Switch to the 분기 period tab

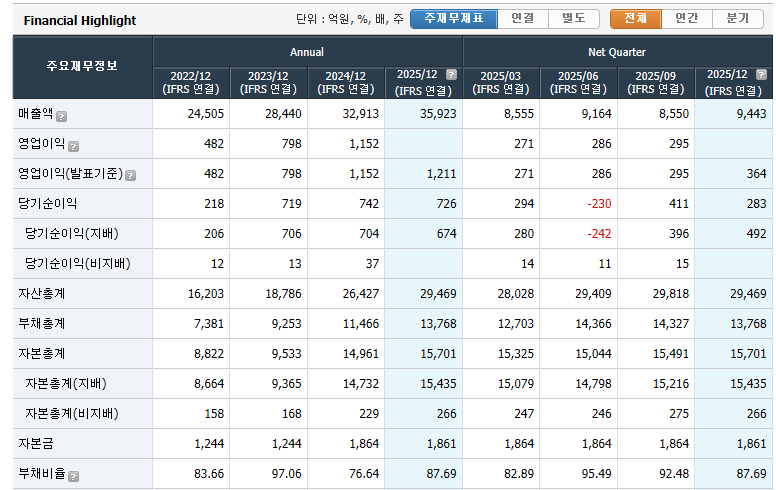coord(738,19)
